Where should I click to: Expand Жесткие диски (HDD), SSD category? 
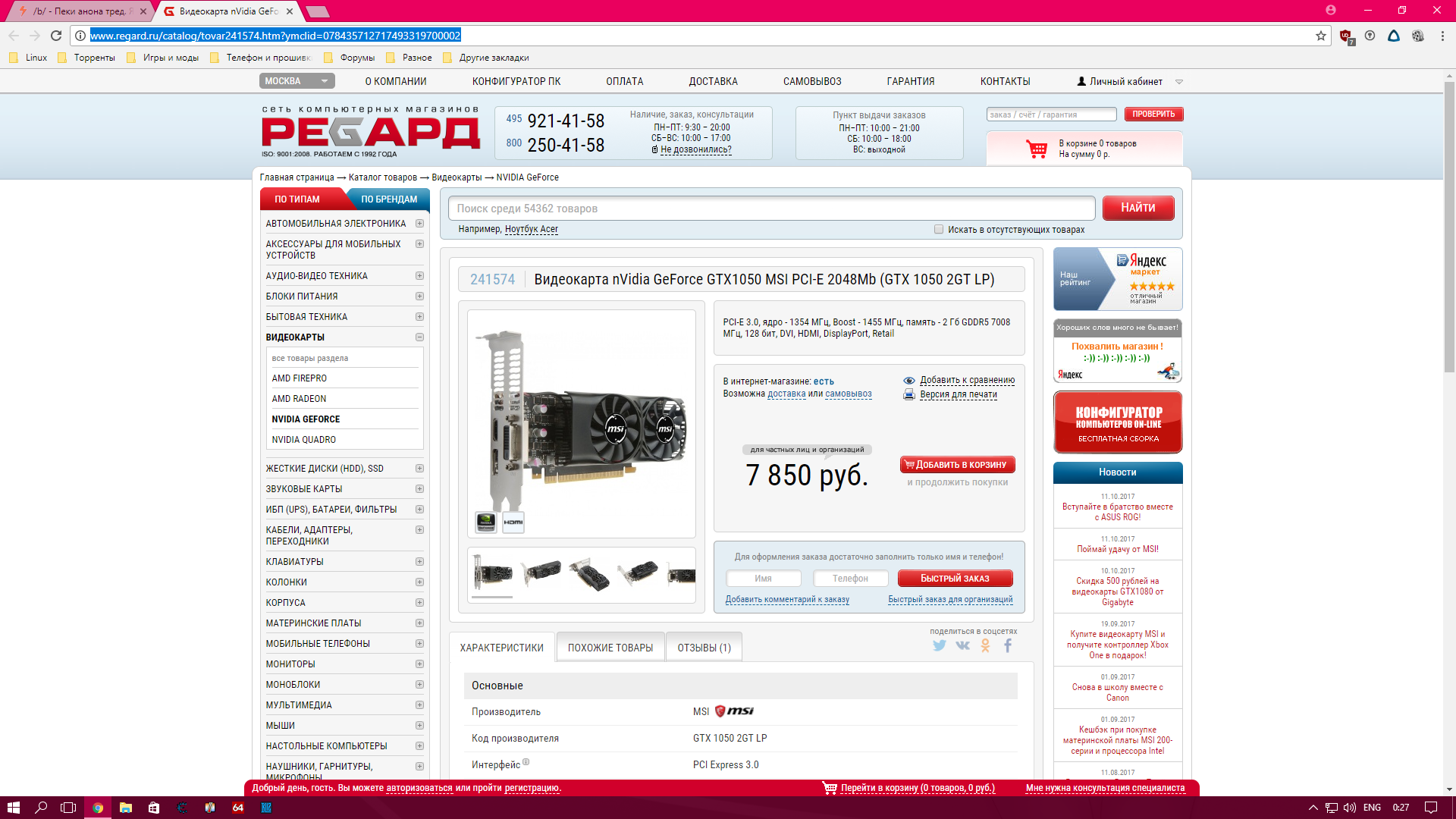click(419, 469)
